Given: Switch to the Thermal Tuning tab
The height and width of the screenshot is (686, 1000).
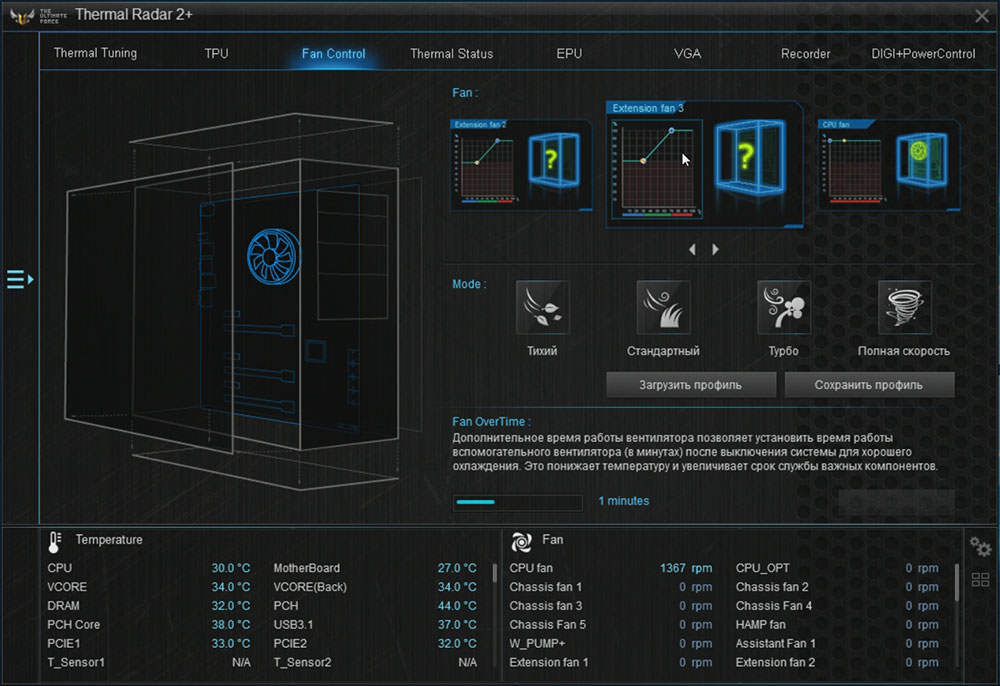Looking at the screenshot, I should pyautogui.click(x=96, y=53).
